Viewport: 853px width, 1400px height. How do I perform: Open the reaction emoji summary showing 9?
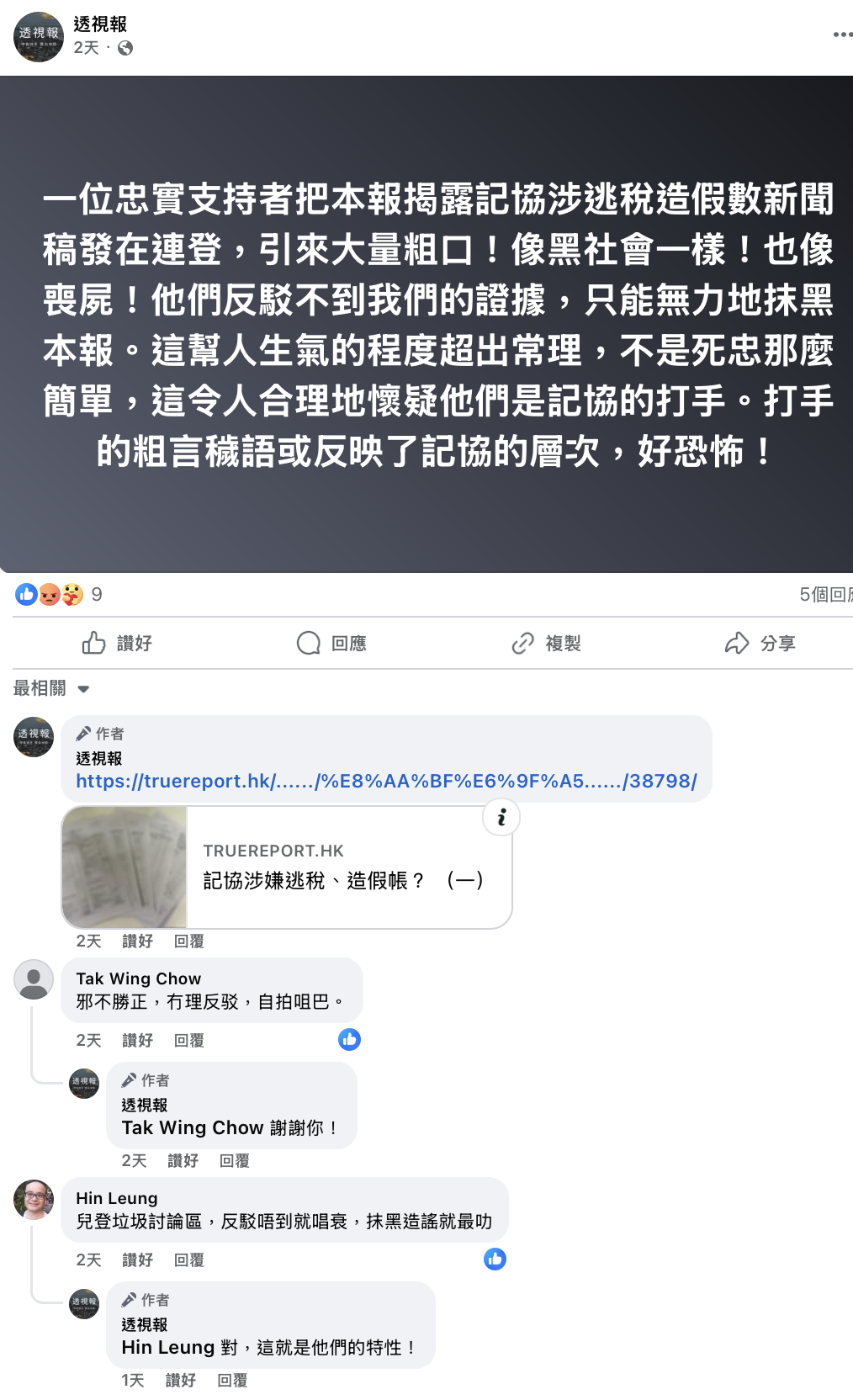tap(58, 595)
